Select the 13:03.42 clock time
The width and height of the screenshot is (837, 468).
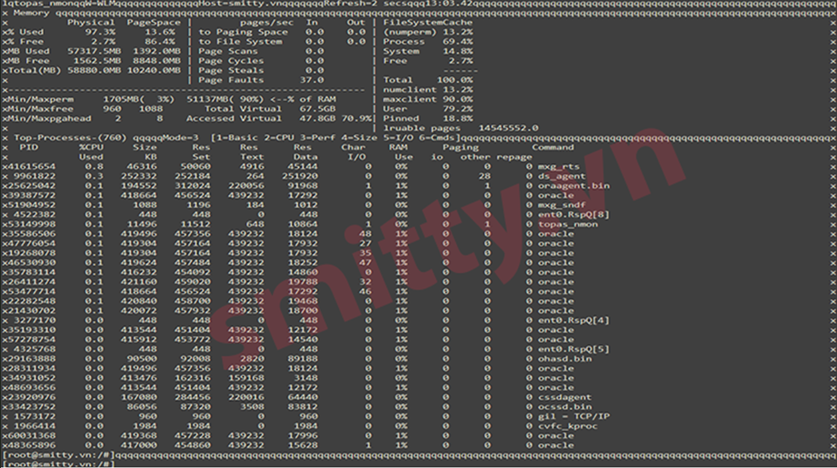click(x=448, y=3)
